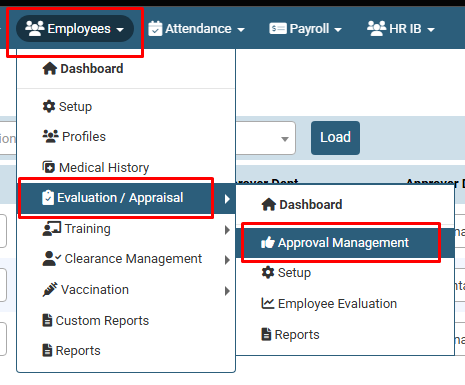
Task: Open the Medical History entry
Action: click(126, 167)
